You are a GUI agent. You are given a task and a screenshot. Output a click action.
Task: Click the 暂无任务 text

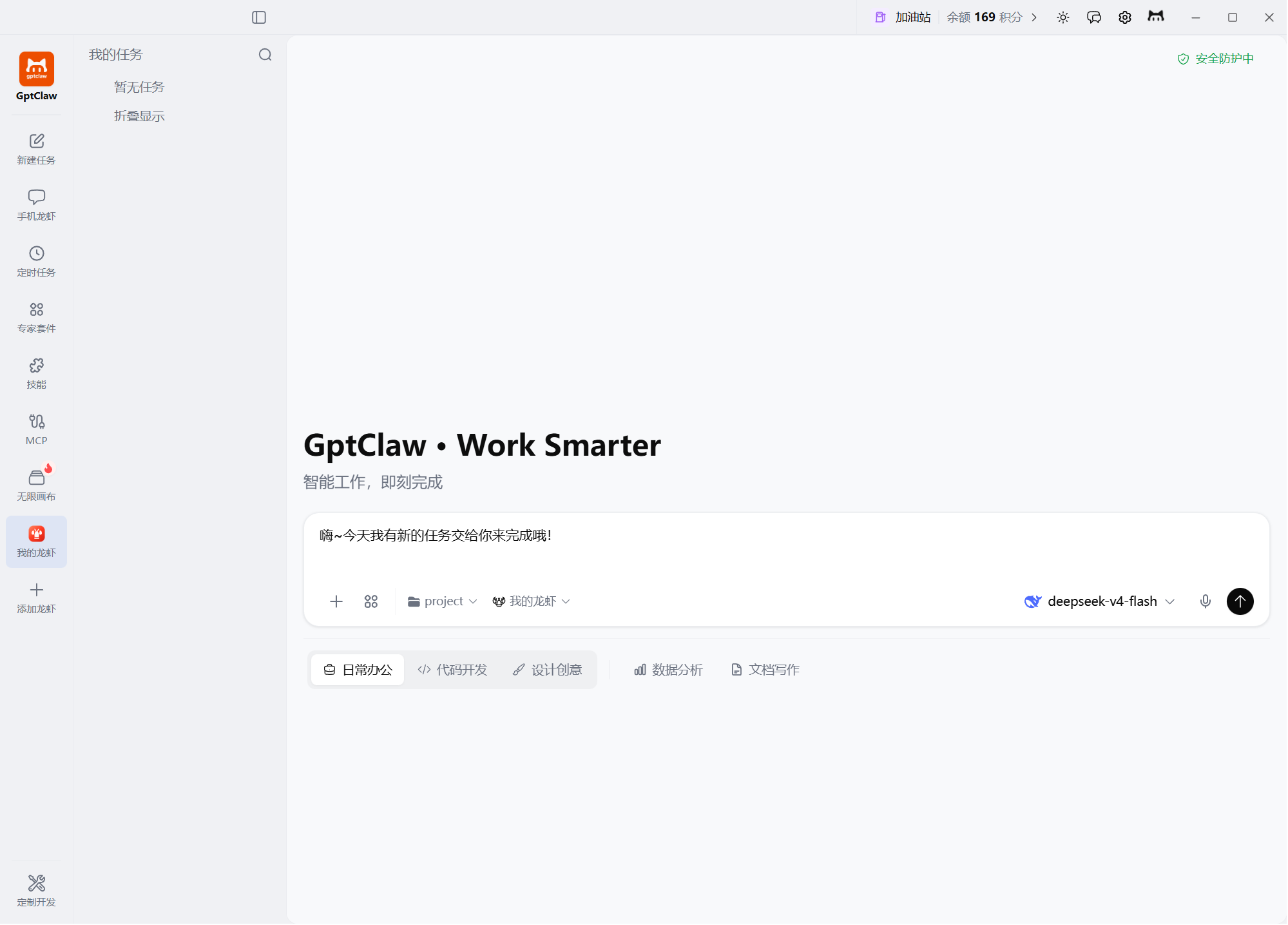pos(139,87)
